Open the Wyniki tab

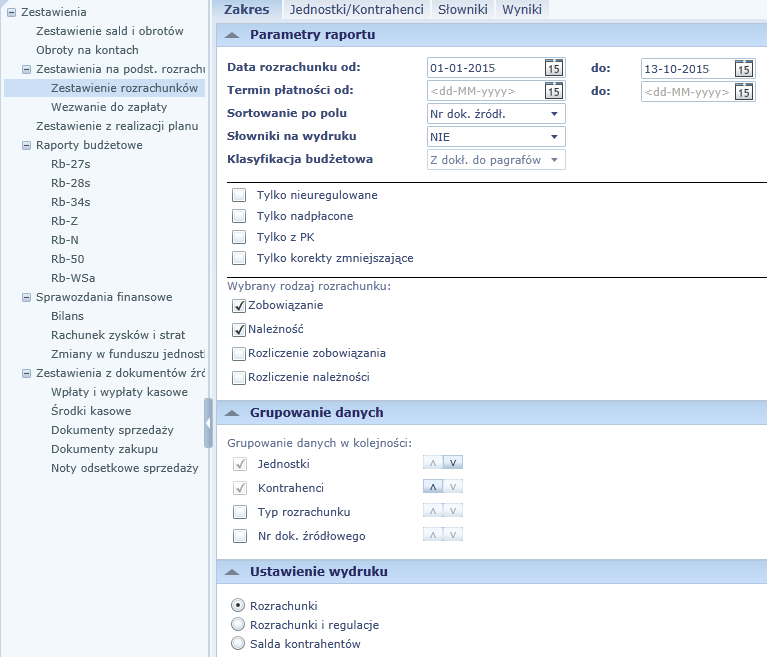pos(522,9)
